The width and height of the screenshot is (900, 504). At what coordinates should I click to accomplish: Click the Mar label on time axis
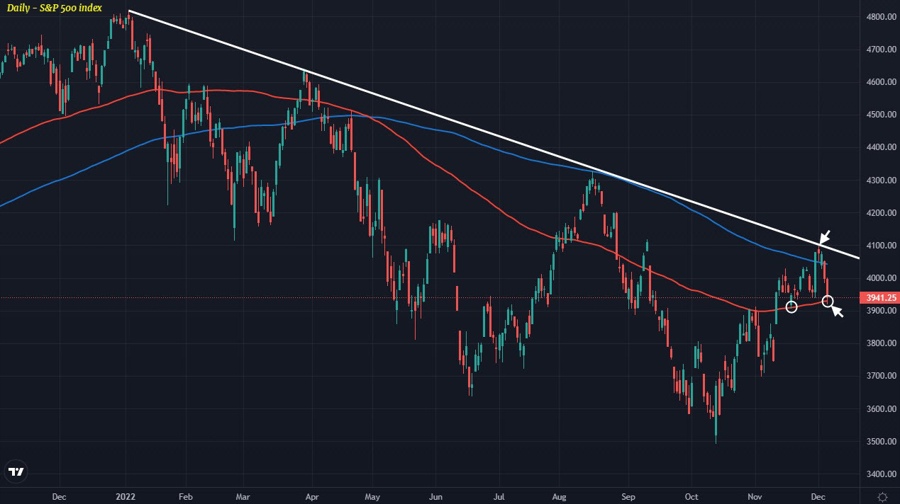[243, 497]
